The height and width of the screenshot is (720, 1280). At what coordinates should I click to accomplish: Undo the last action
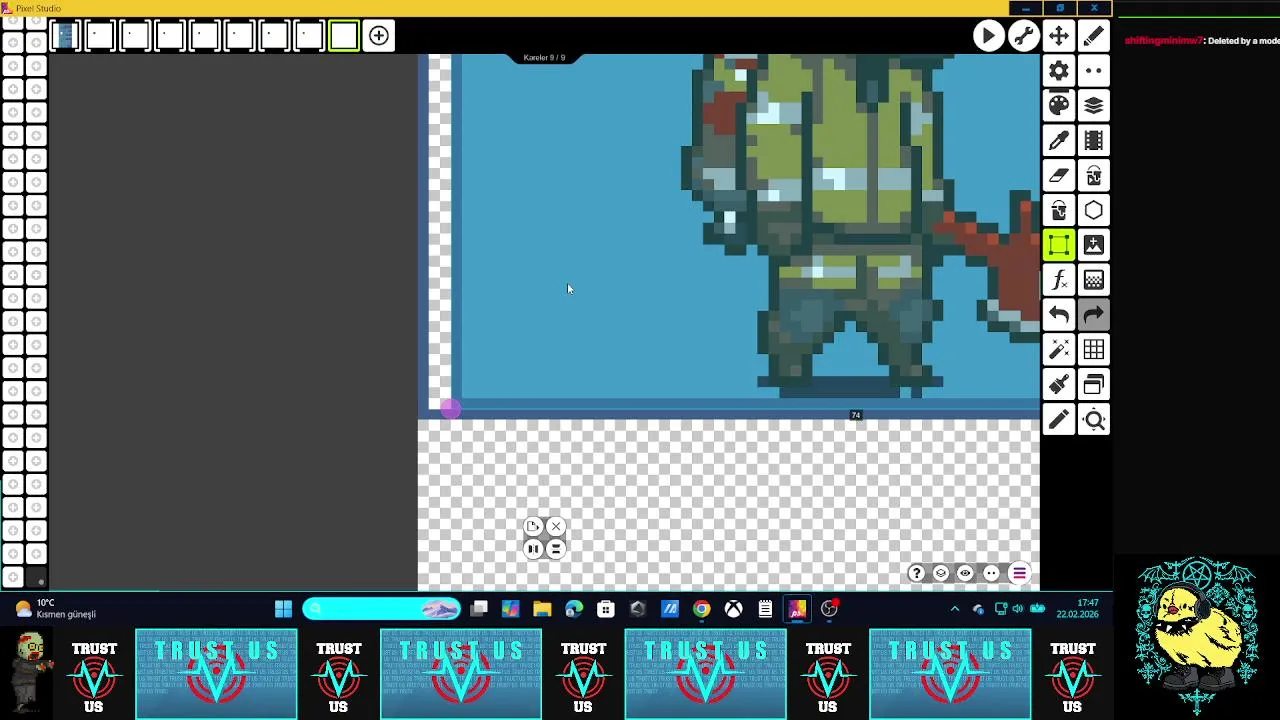[1059, 315]
